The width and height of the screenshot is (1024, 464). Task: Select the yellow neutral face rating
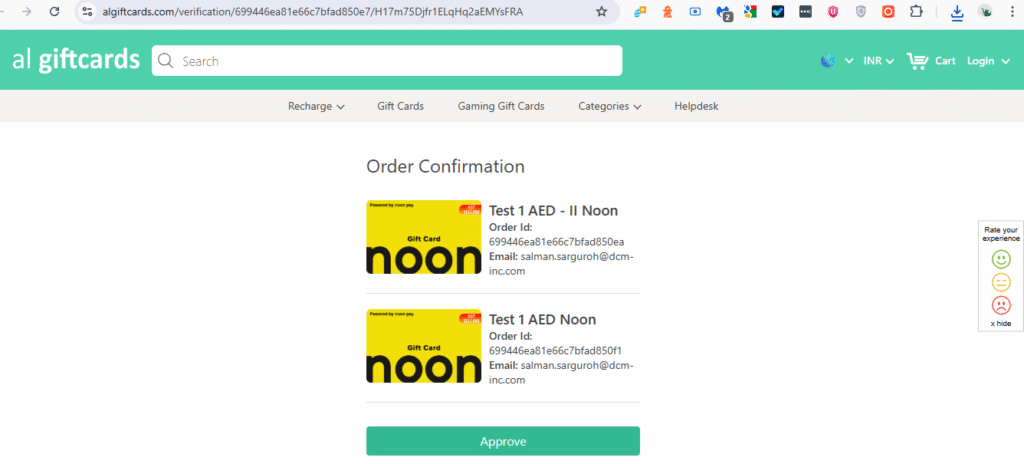[x=1000, y=282]
